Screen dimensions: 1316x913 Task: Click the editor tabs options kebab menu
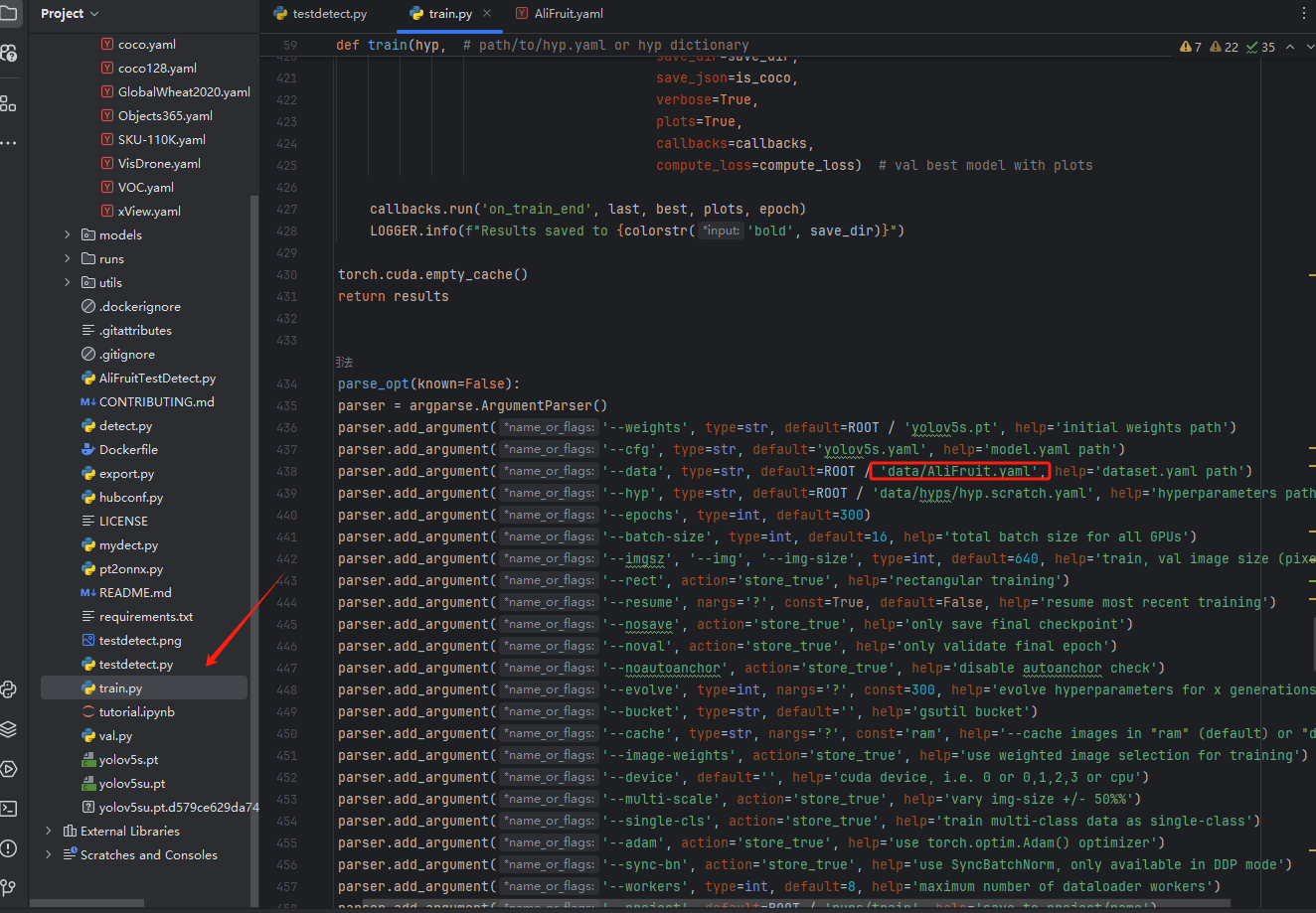click(x=1304, y=14)
